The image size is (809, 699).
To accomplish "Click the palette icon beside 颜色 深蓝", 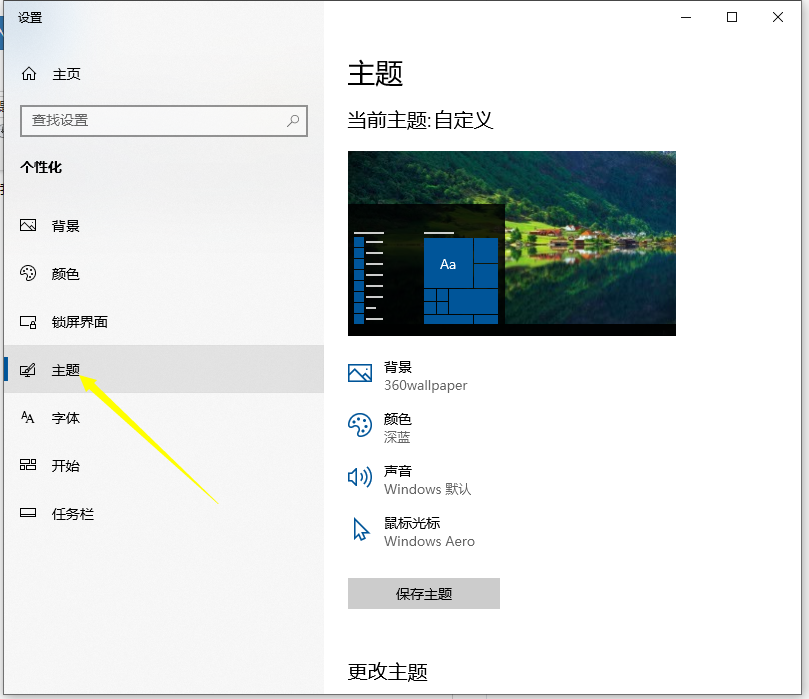I will (359, 425).
